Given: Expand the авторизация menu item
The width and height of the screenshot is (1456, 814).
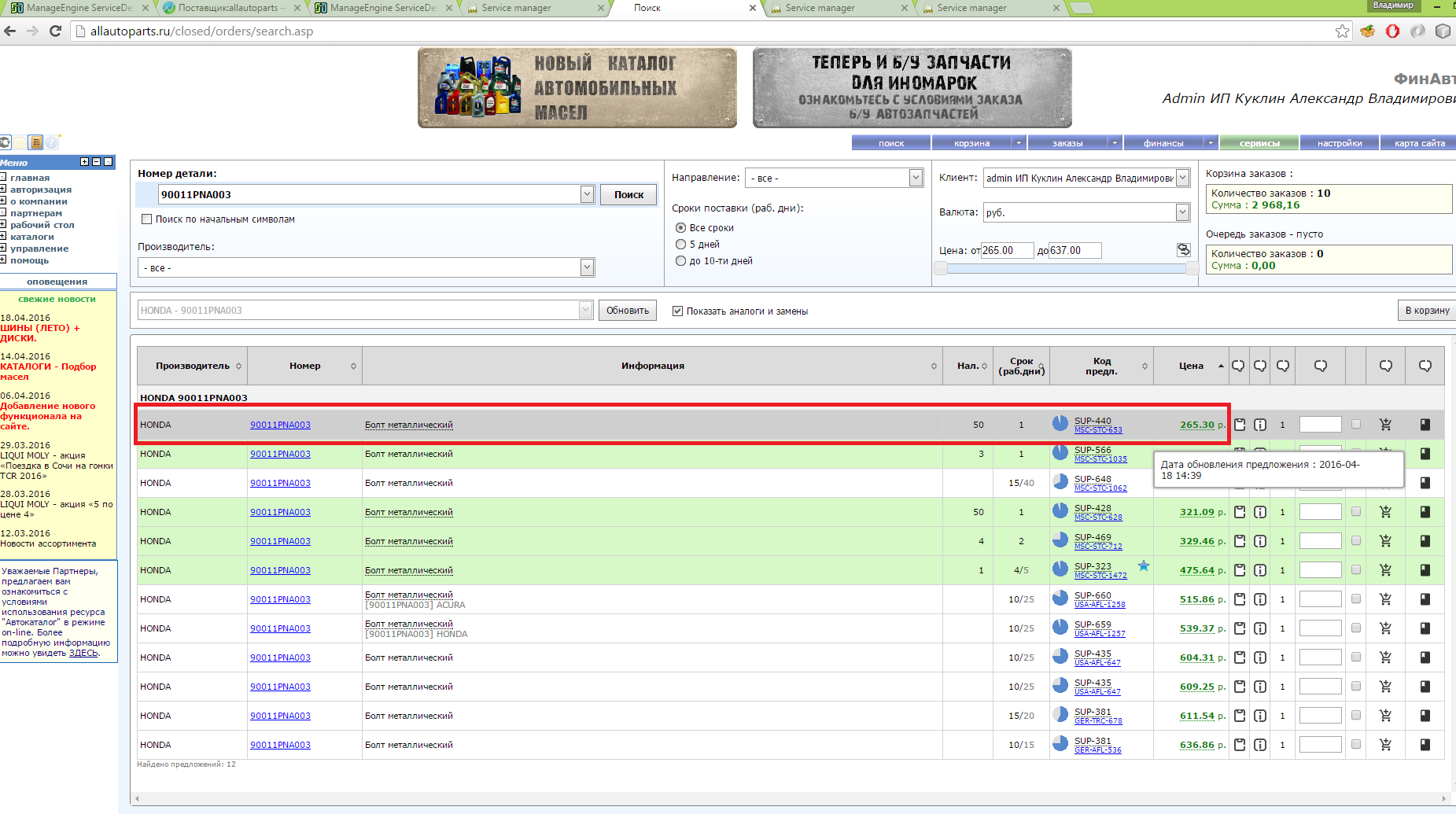Looking at the screenshot, I should coord(3,190).
